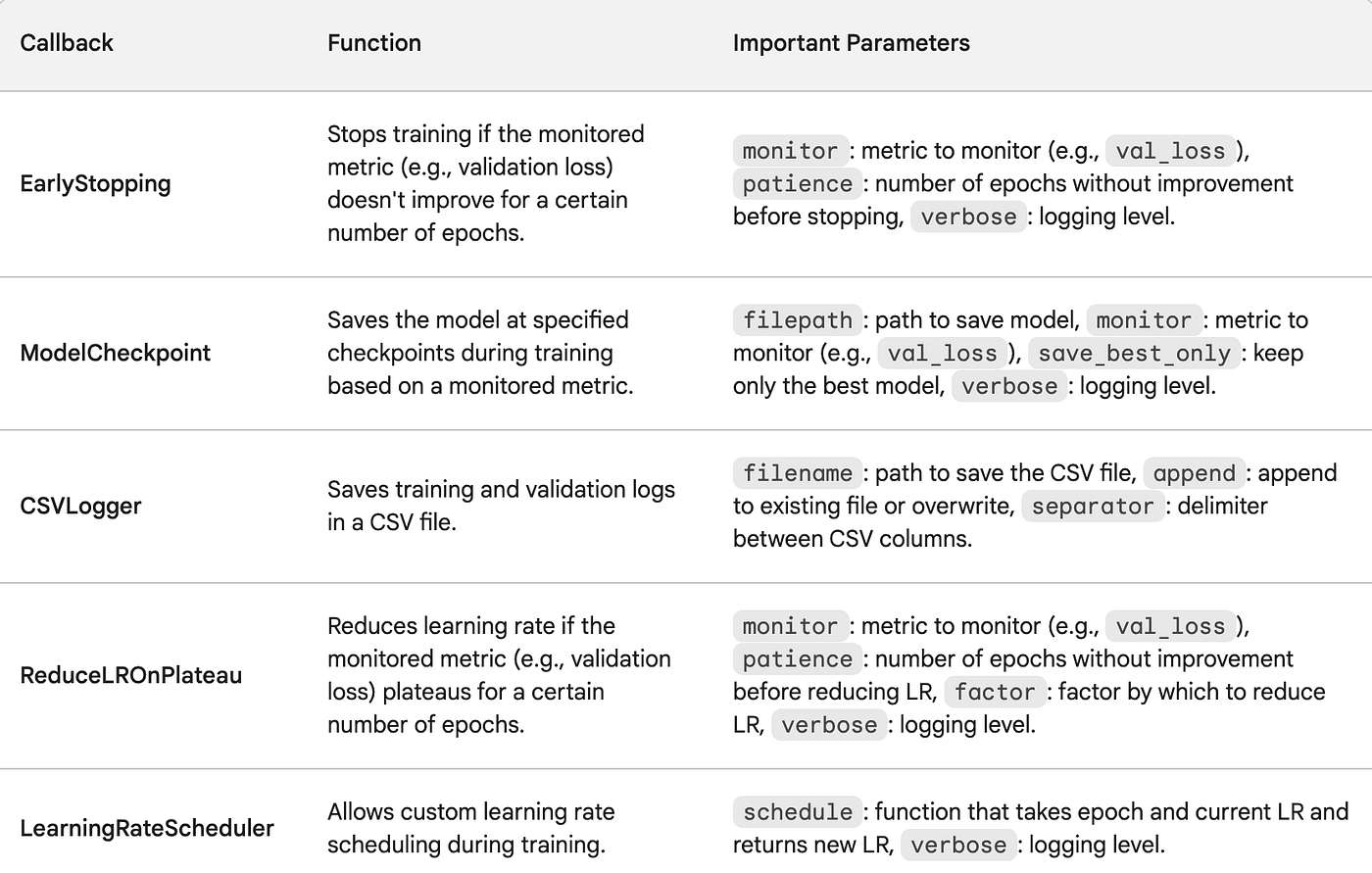Click the filepath code tag
1372x873 pixels.
point(798,320)
